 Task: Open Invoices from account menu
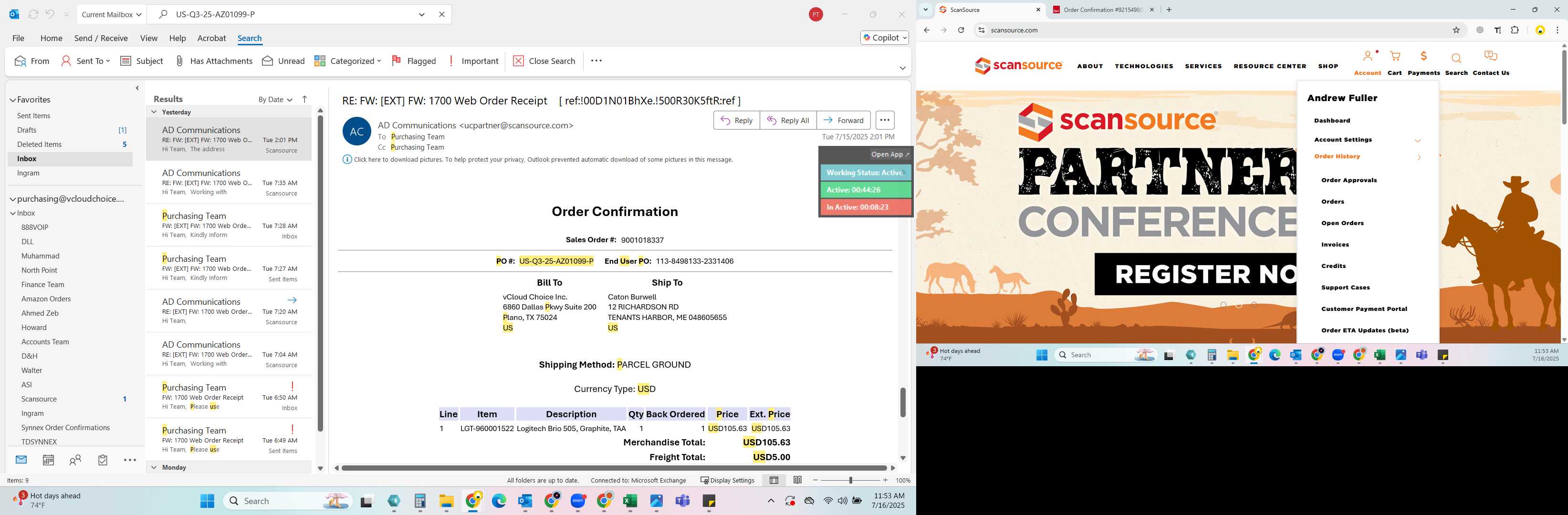coord(1335,245)
